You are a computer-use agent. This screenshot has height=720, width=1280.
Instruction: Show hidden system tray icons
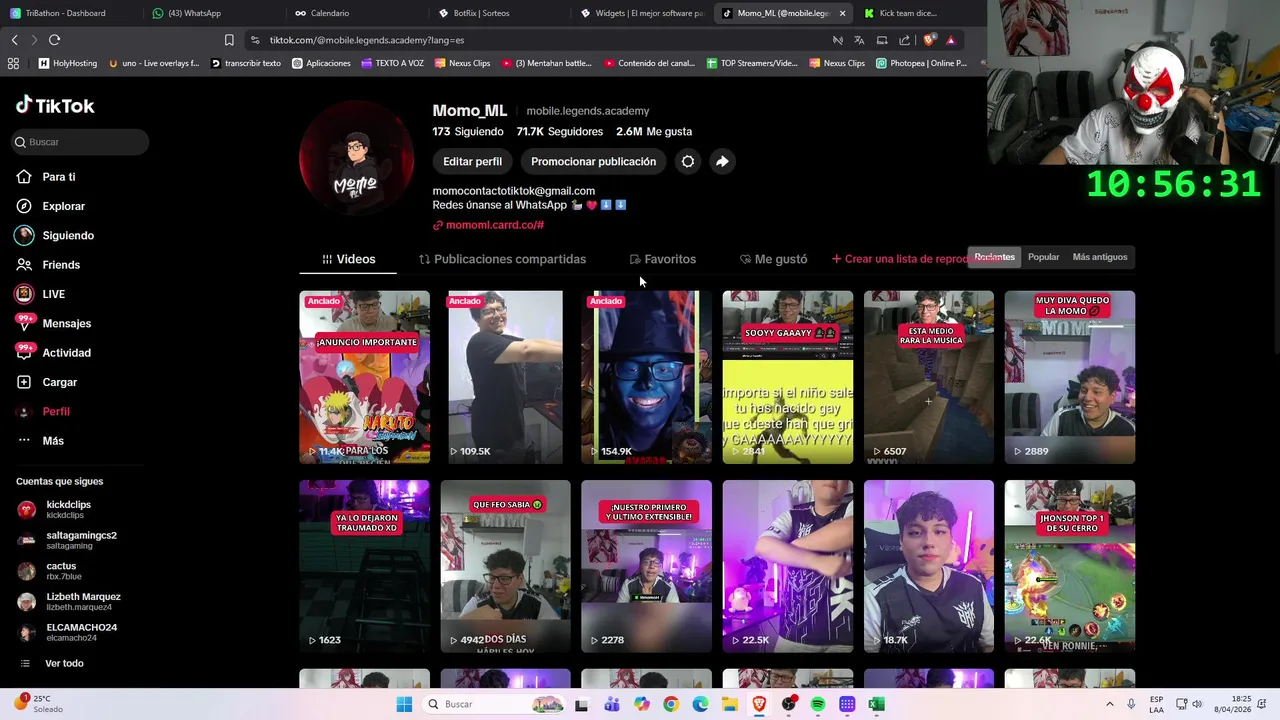pos(1109,704)
